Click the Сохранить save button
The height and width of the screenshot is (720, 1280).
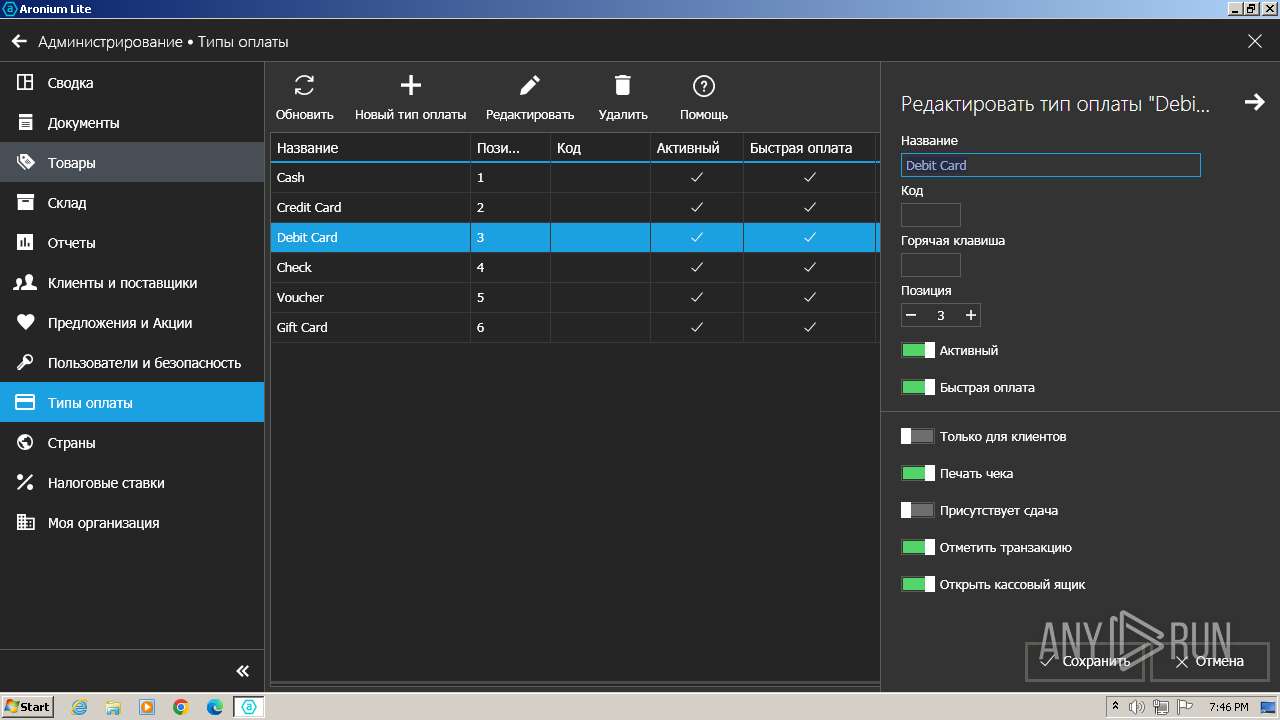coord(1085,661)
